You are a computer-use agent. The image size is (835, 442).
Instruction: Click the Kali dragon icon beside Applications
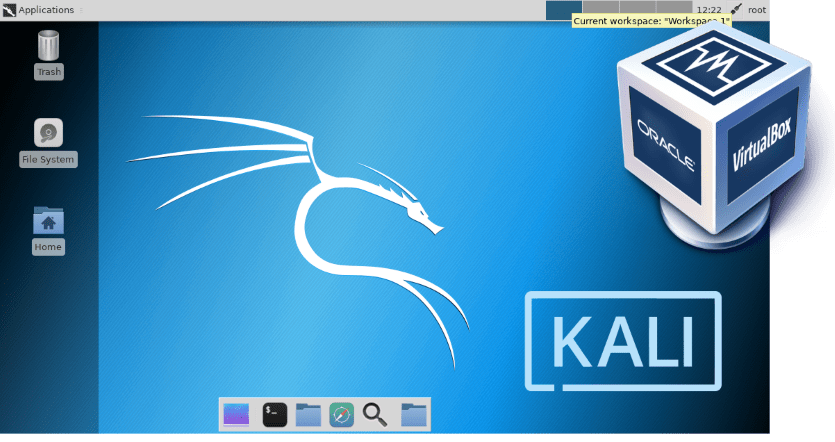pyautogui.click(x=9, y=10)
